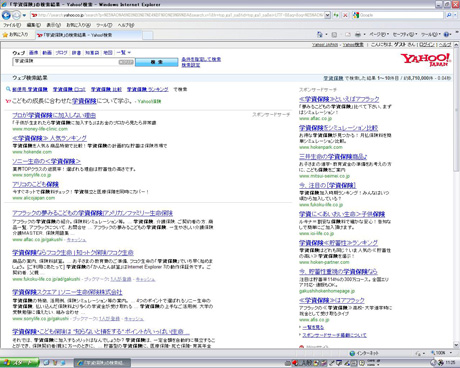Click the small gray button inside search field
Image resolution: width=460 pixels, height=368 pixels.
[126, 62]
